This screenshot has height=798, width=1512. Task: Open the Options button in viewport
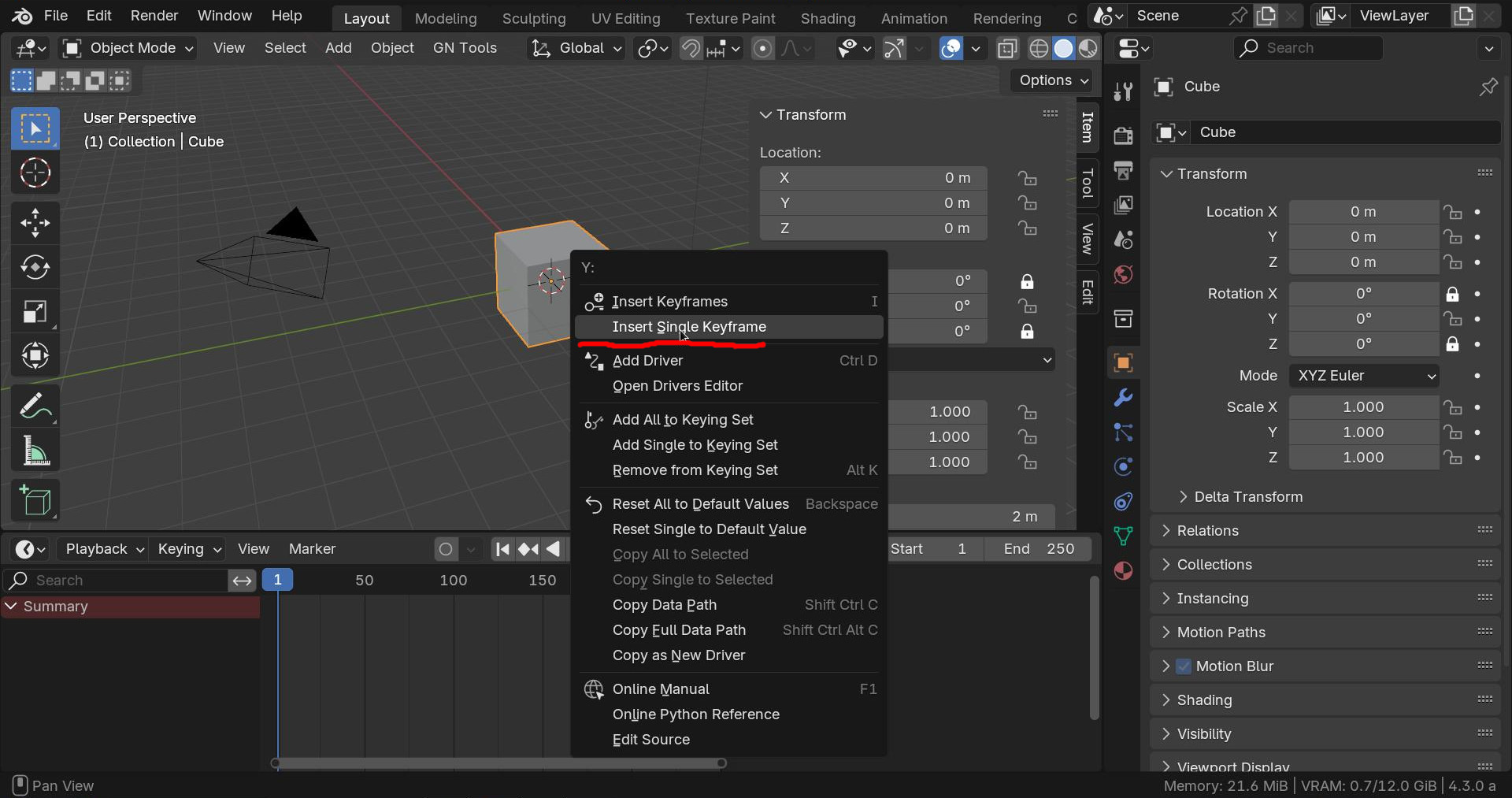tap(1054, 80)
